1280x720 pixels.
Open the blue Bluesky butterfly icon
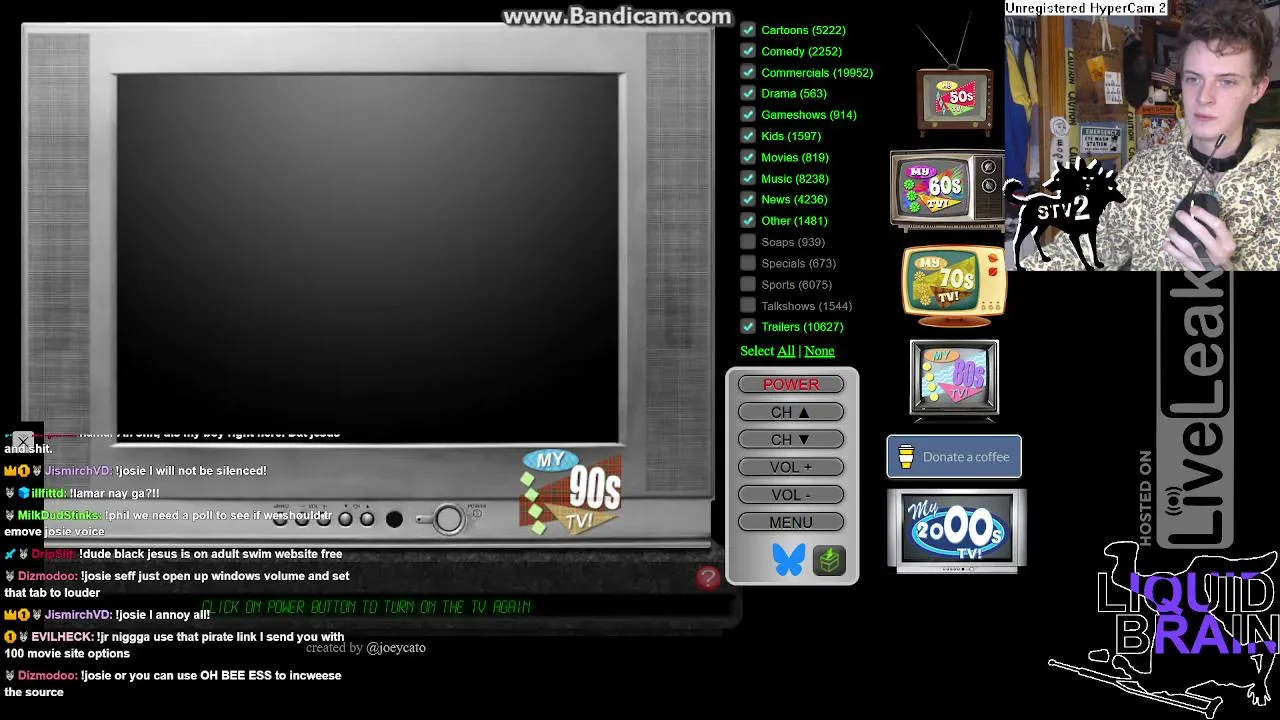pyautogui.click(x=788, y=560)
